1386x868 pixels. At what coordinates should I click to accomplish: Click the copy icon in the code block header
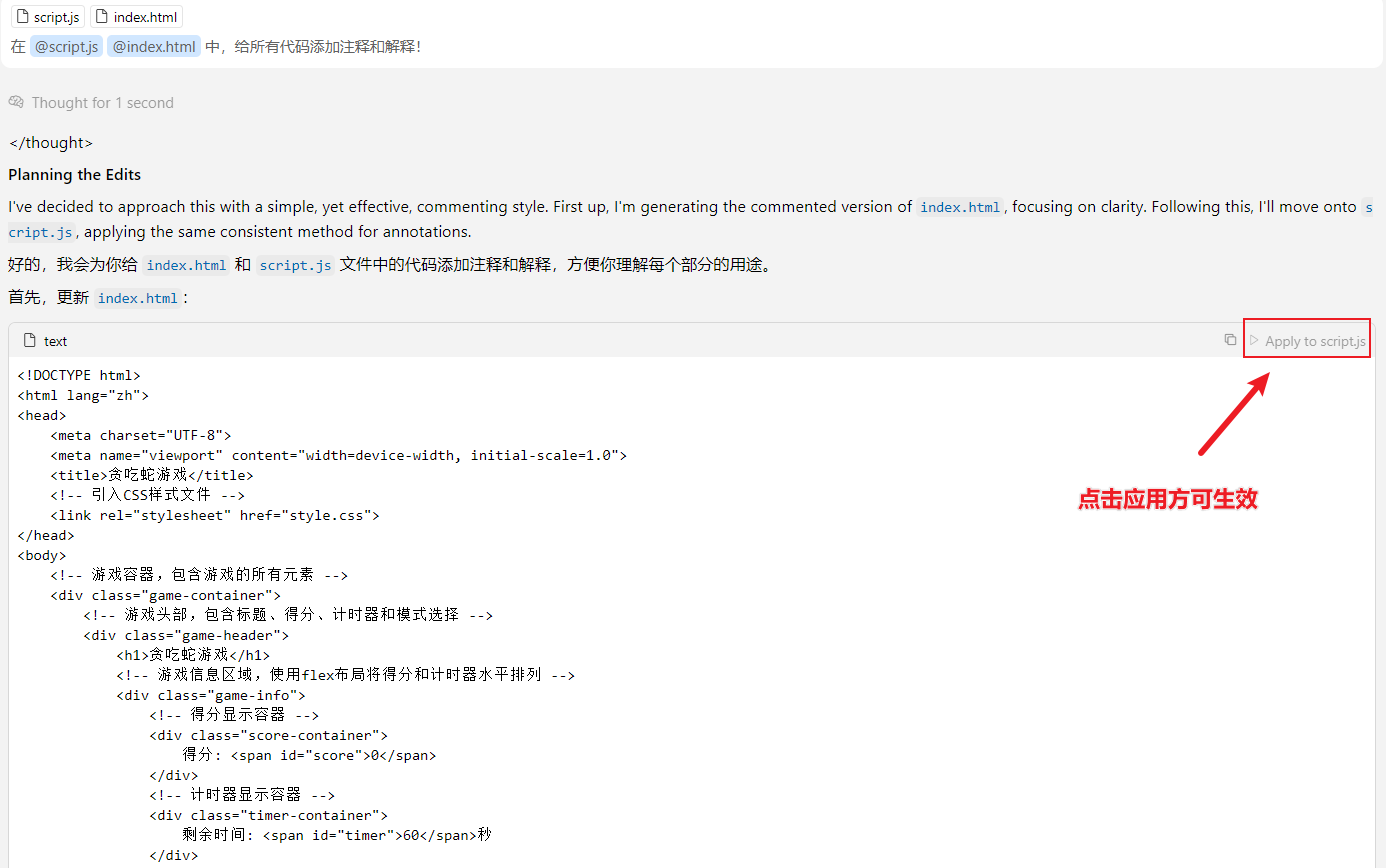tap(1230, 339)
